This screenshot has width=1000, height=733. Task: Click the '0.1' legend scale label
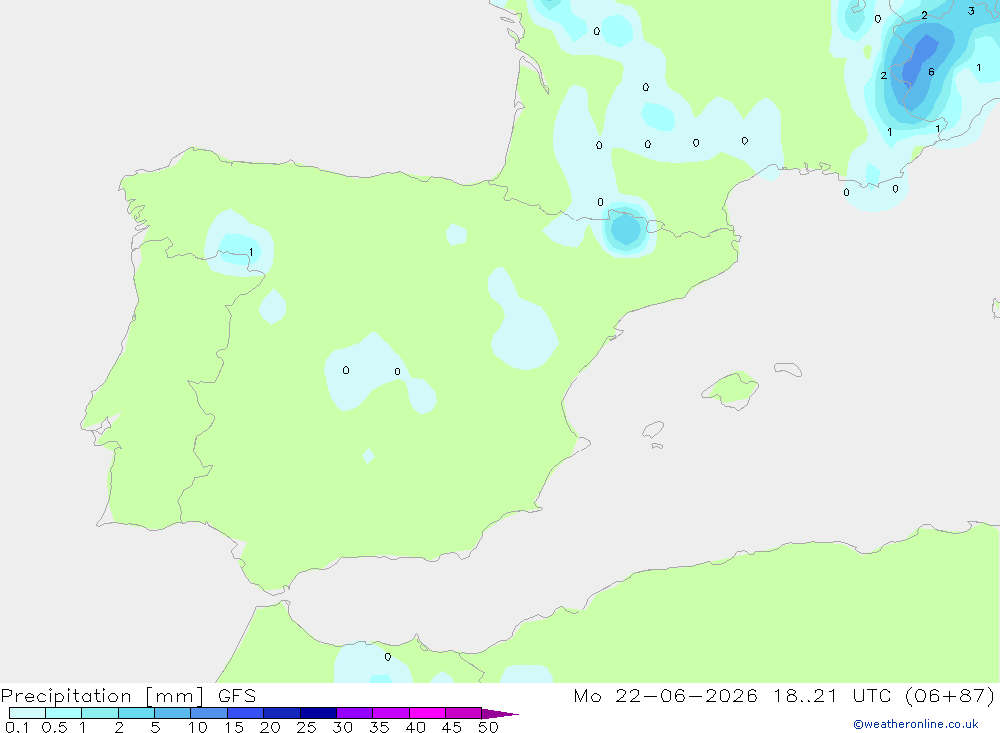(x=17, y=727)
